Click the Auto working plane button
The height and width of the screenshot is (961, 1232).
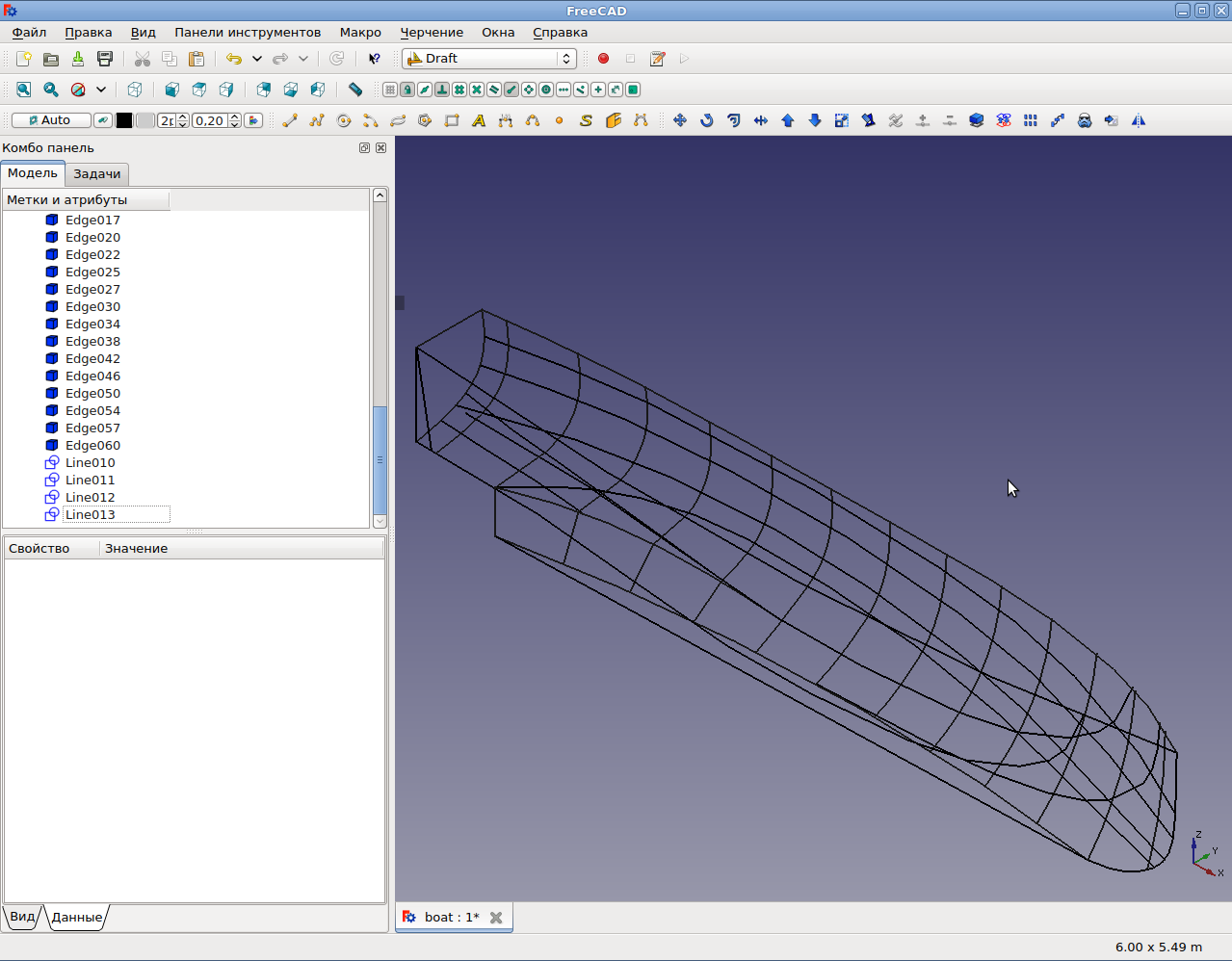50,120
